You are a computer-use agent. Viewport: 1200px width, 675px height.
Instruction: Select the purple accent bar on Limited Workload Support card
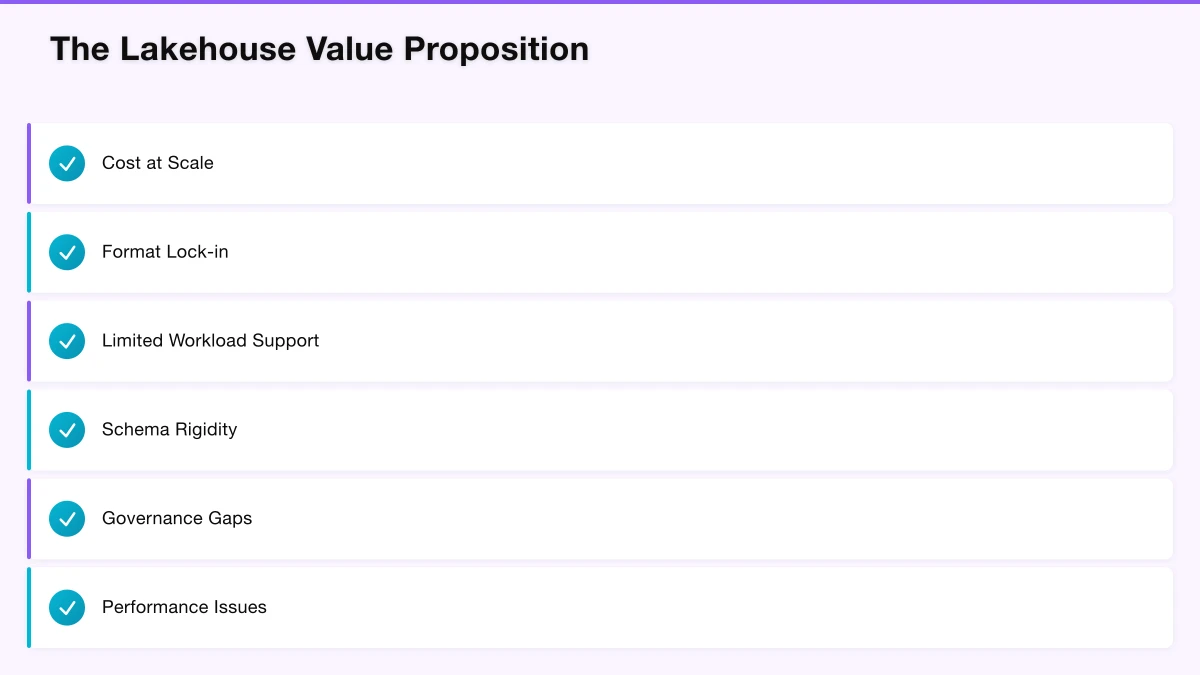29,341
